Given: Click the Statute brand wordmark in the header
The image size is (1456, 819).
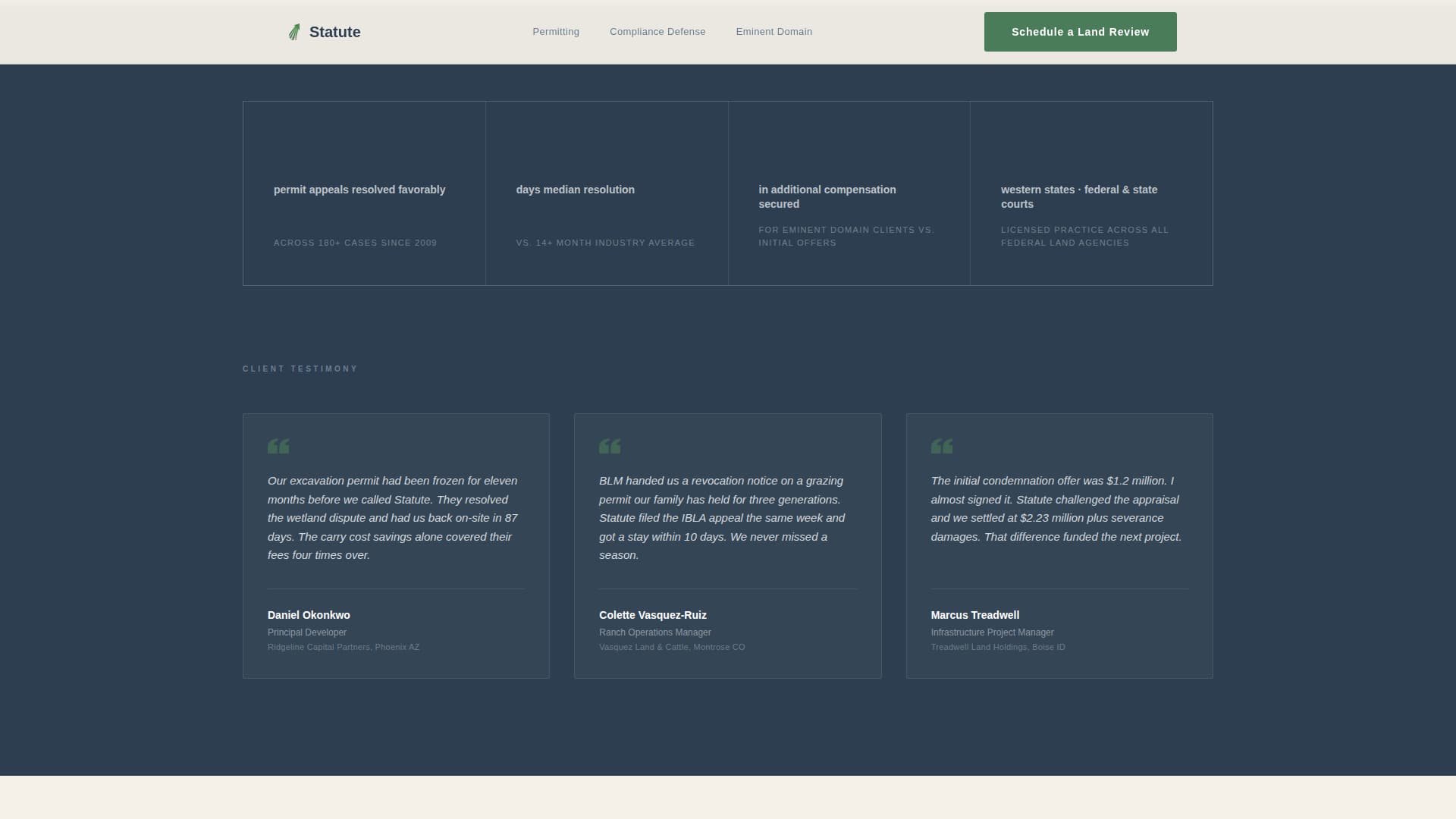Looking at the screenshot, I should pyautogui.click(x=334, y=32).
